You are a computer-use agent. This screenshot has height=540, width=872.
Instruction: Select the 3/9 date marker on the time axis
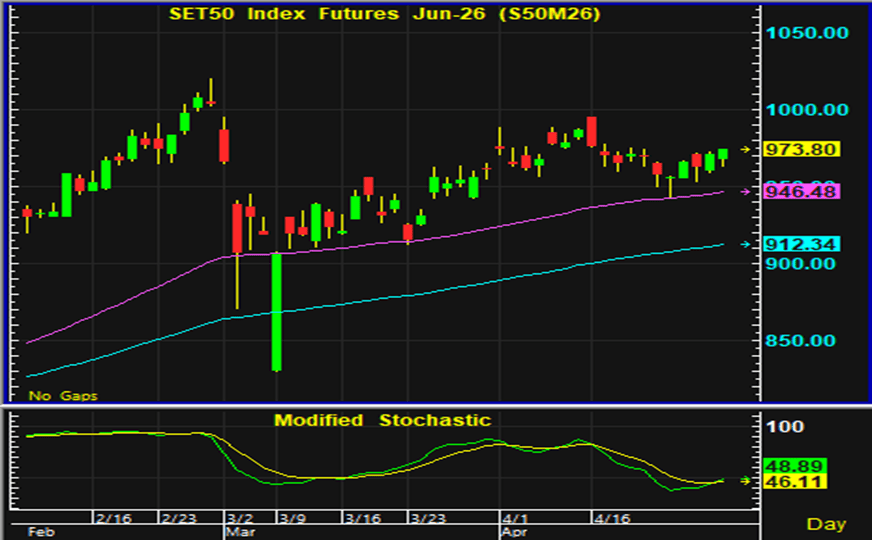point(293,518)
